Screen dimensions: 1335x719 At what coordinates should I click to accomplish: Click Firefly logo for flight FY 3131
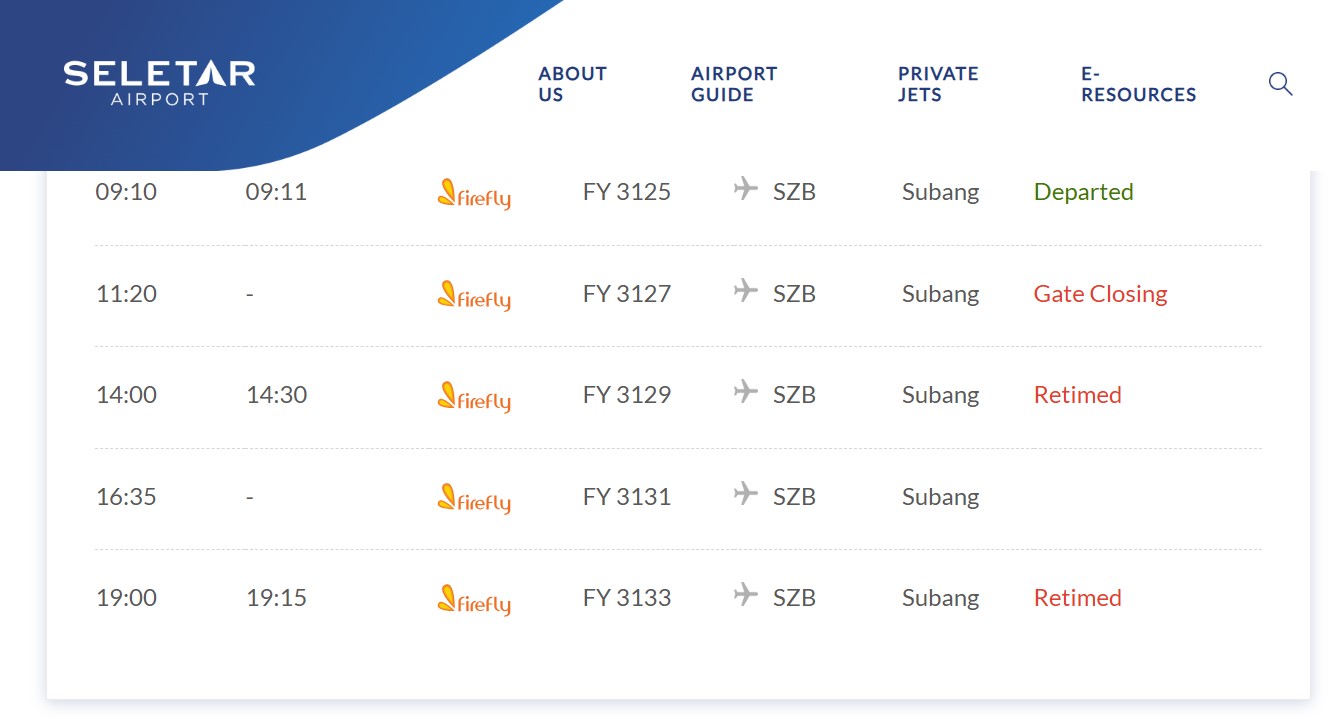tap(474, 498)
